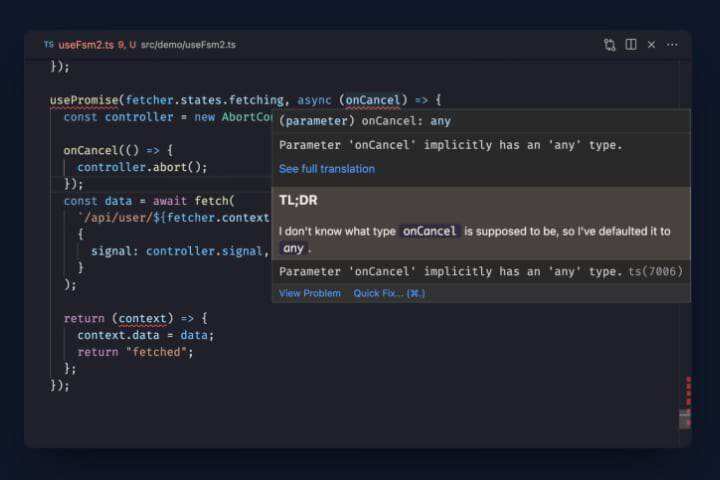Click usePromise function call in the editor
This screenshot has height=480, width=720.
pos(85,100)
